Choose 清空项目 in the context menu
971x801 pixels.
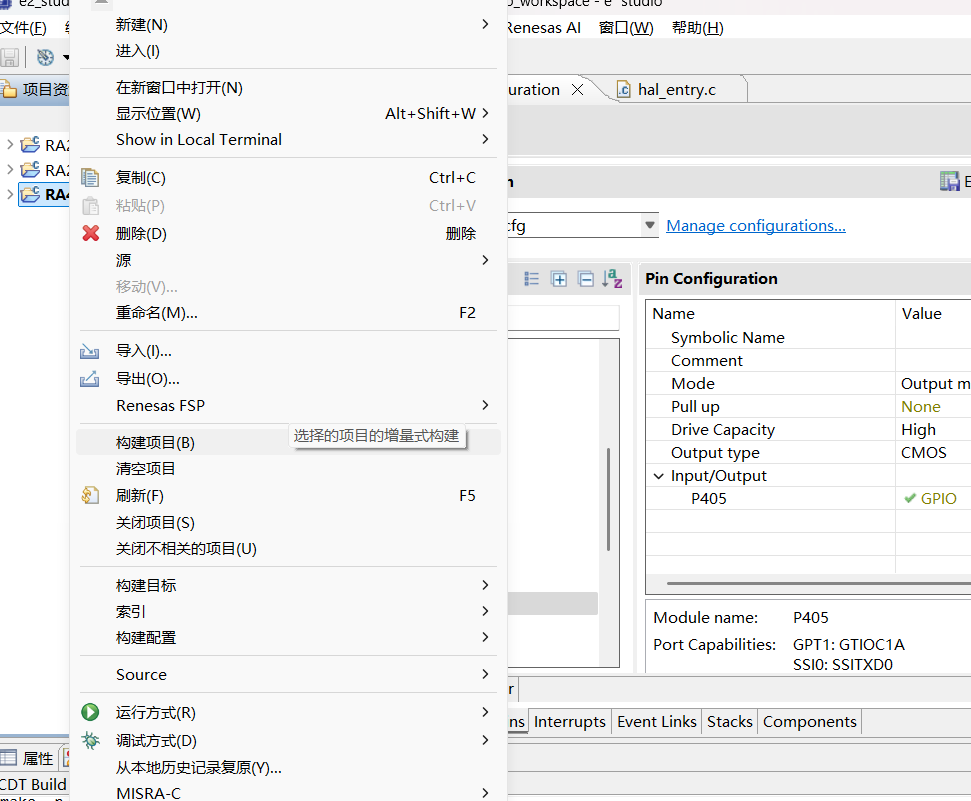pos(289,469)
